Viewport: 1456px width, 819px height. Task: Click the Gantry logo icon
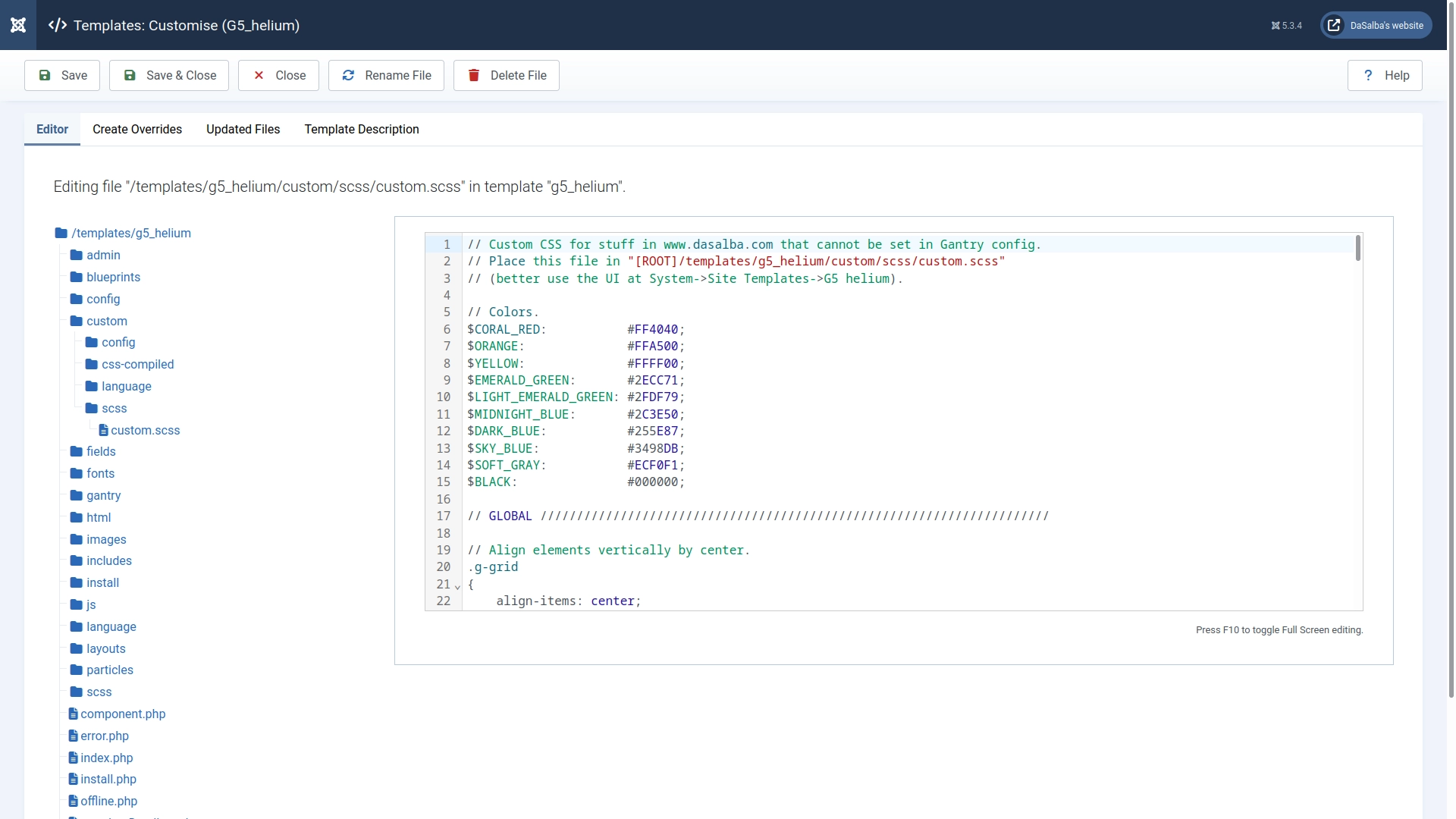point(18,25)
